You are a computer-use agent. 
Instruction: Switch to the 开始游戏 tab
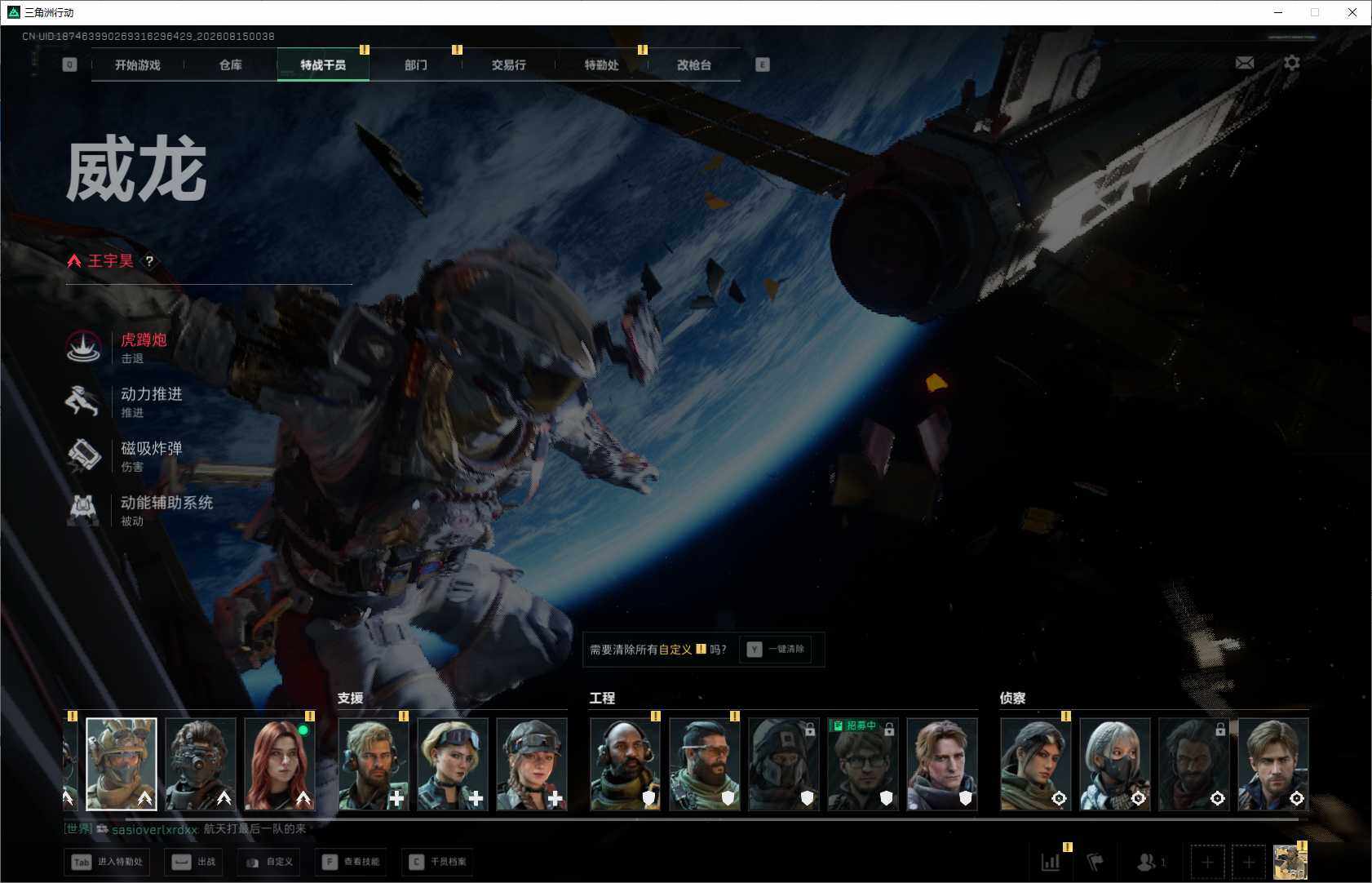[138, 65]
